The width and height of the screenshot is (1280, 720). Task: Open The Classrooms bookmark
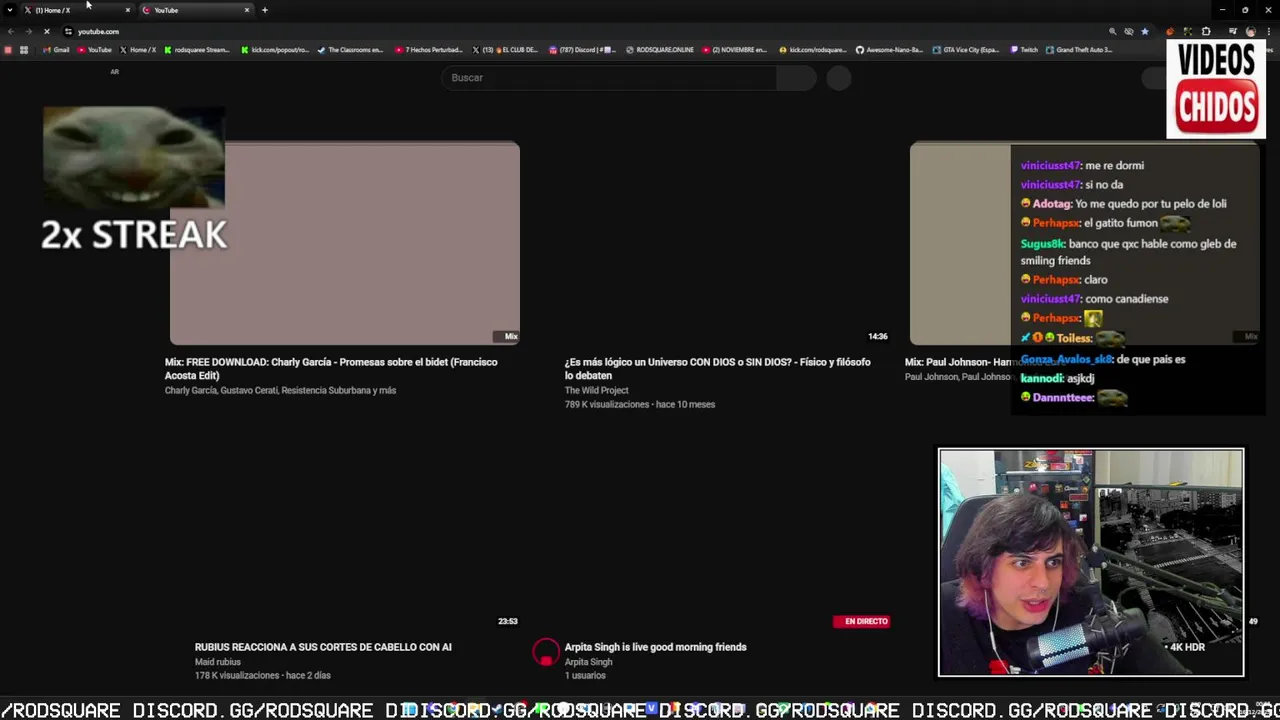click(350, 50)
